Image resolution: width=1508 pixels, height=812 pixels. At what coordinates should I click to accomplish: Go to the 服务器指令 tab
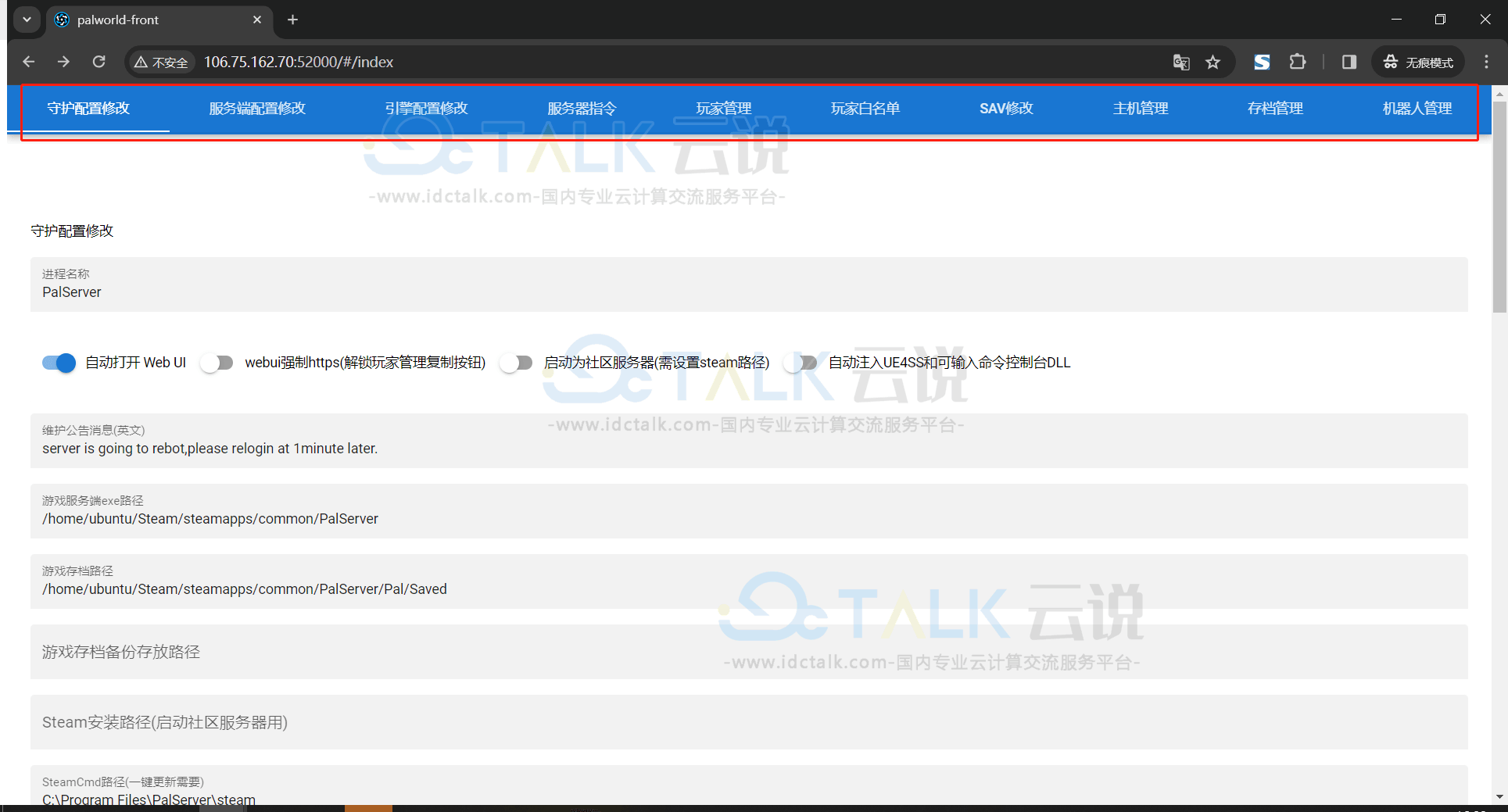pyautogui.click(x=582, y=109)
